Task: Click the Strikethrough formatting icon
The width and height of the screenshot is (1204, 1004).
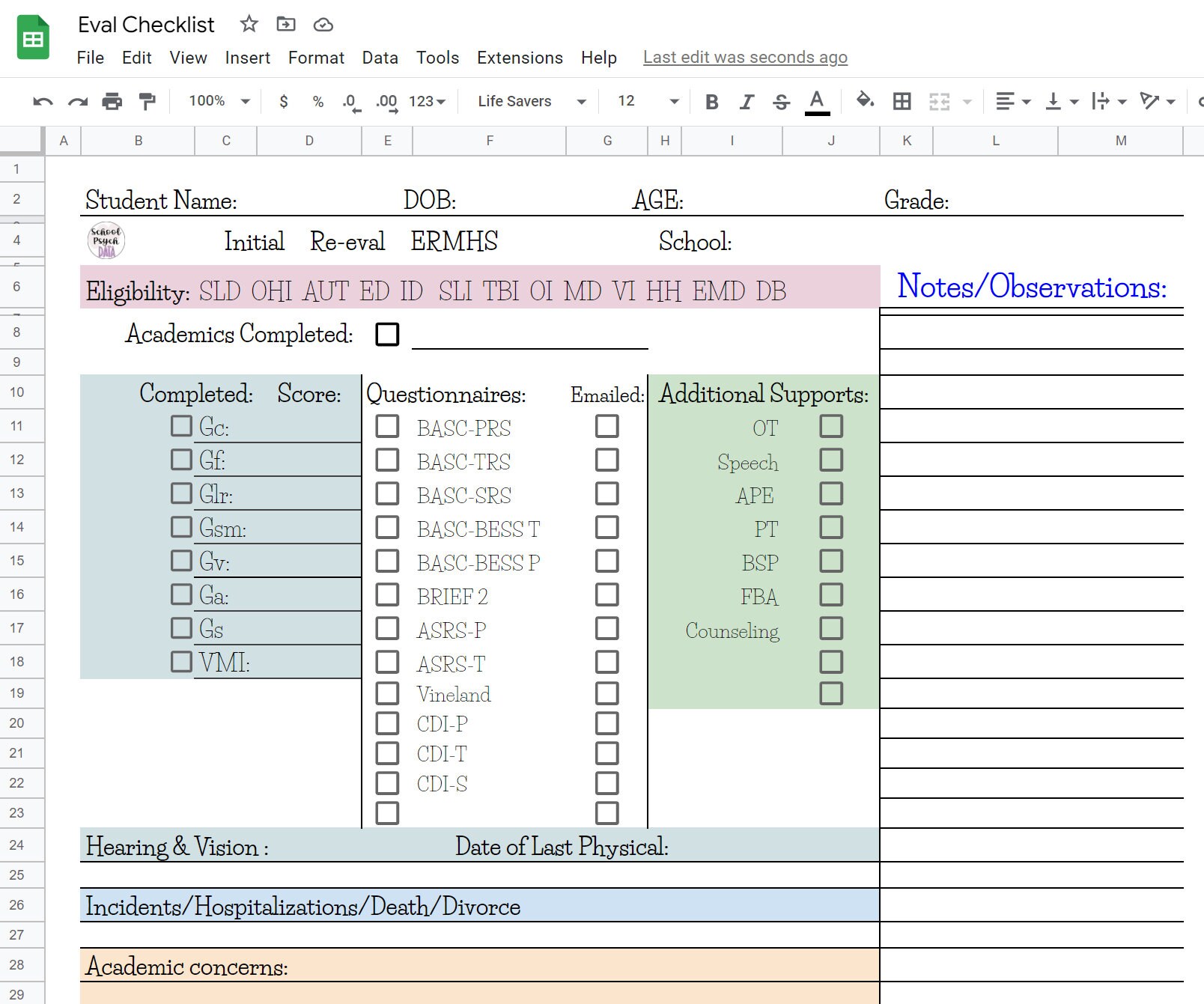Action: [780, 101]
